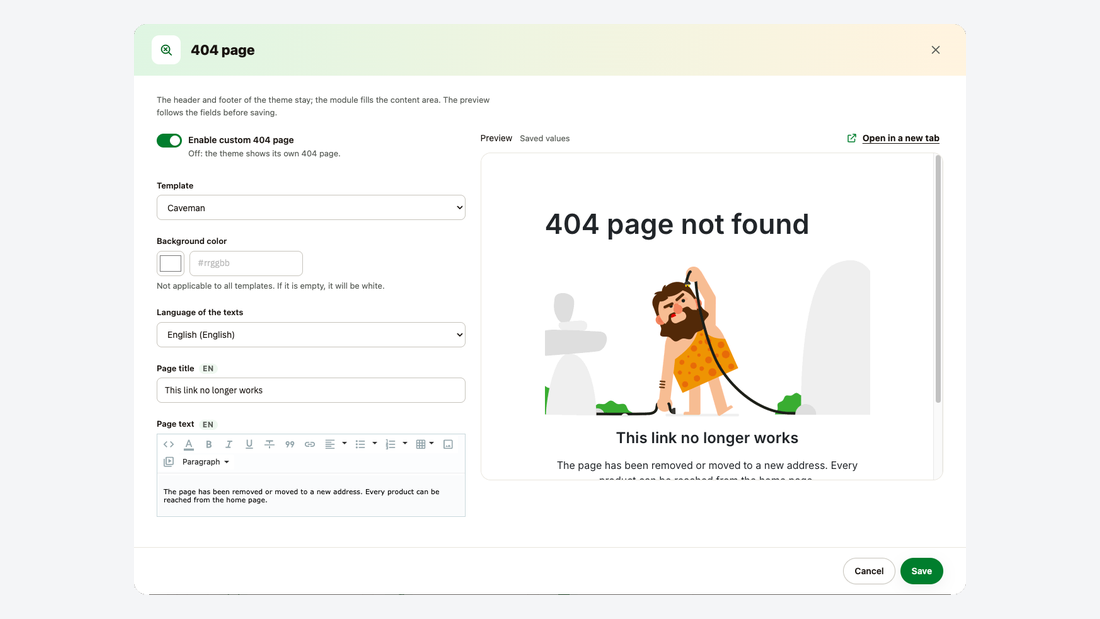The image size is (1100, 619).
Task: Click the Save button
Action: point(921,571)
